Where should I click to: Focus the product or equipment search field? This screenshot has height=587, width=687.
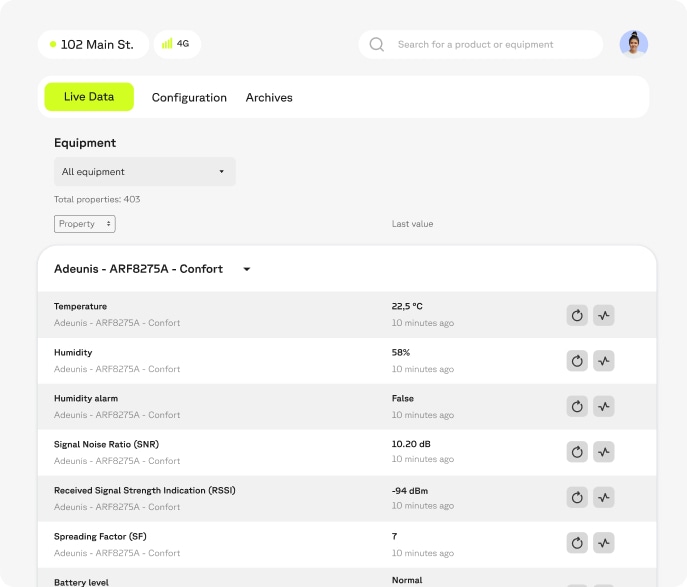click(x=490, y=44)
